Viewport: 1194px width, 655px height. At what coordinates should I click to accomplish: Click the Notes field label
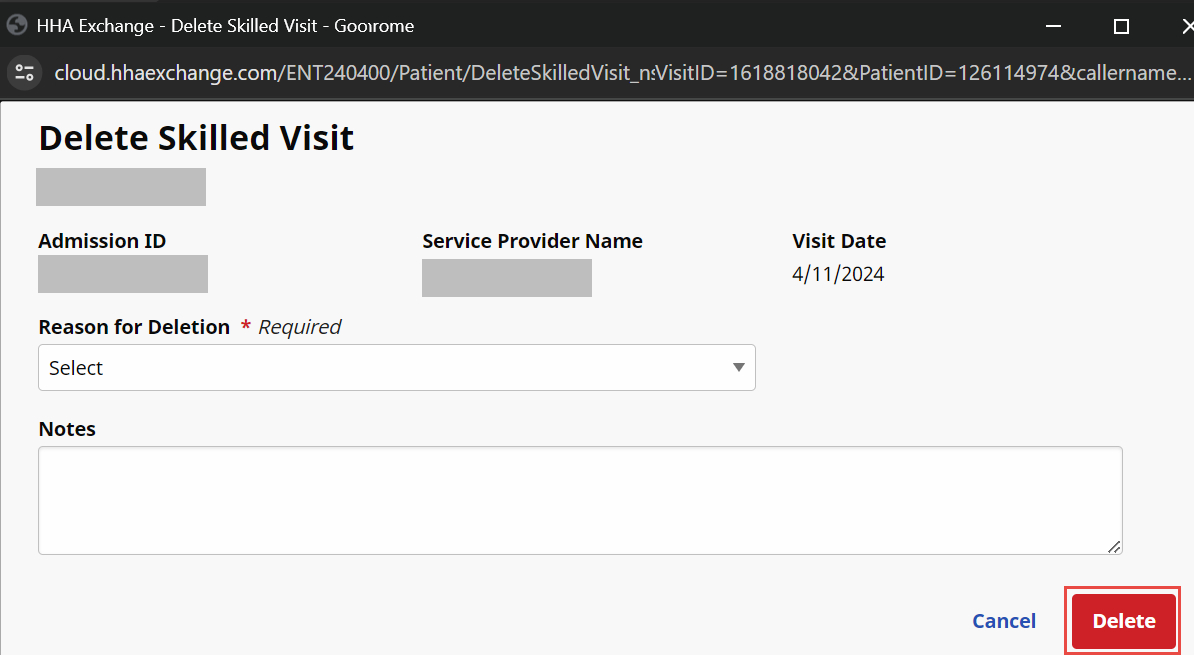(67, 429)
